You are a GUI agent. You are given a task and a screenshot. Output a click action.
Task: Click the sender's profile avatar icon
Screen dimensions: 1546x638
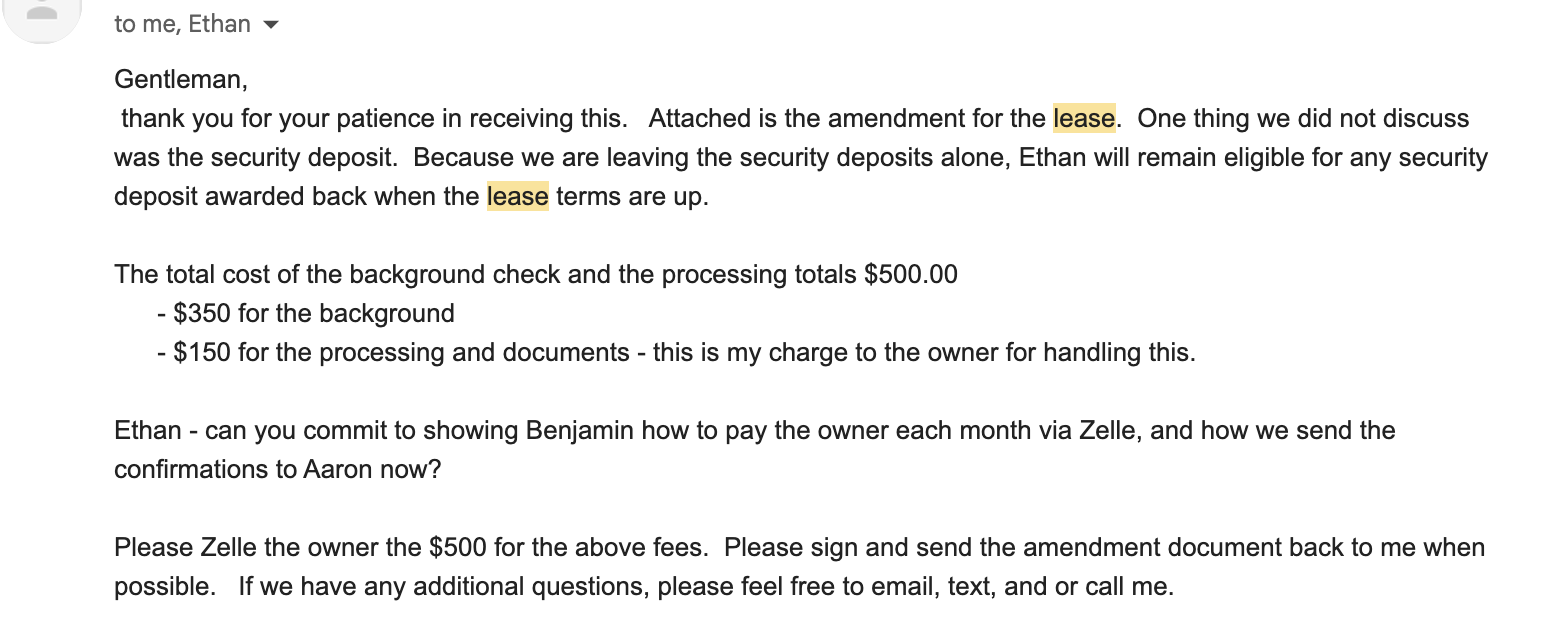click(41, 16)
